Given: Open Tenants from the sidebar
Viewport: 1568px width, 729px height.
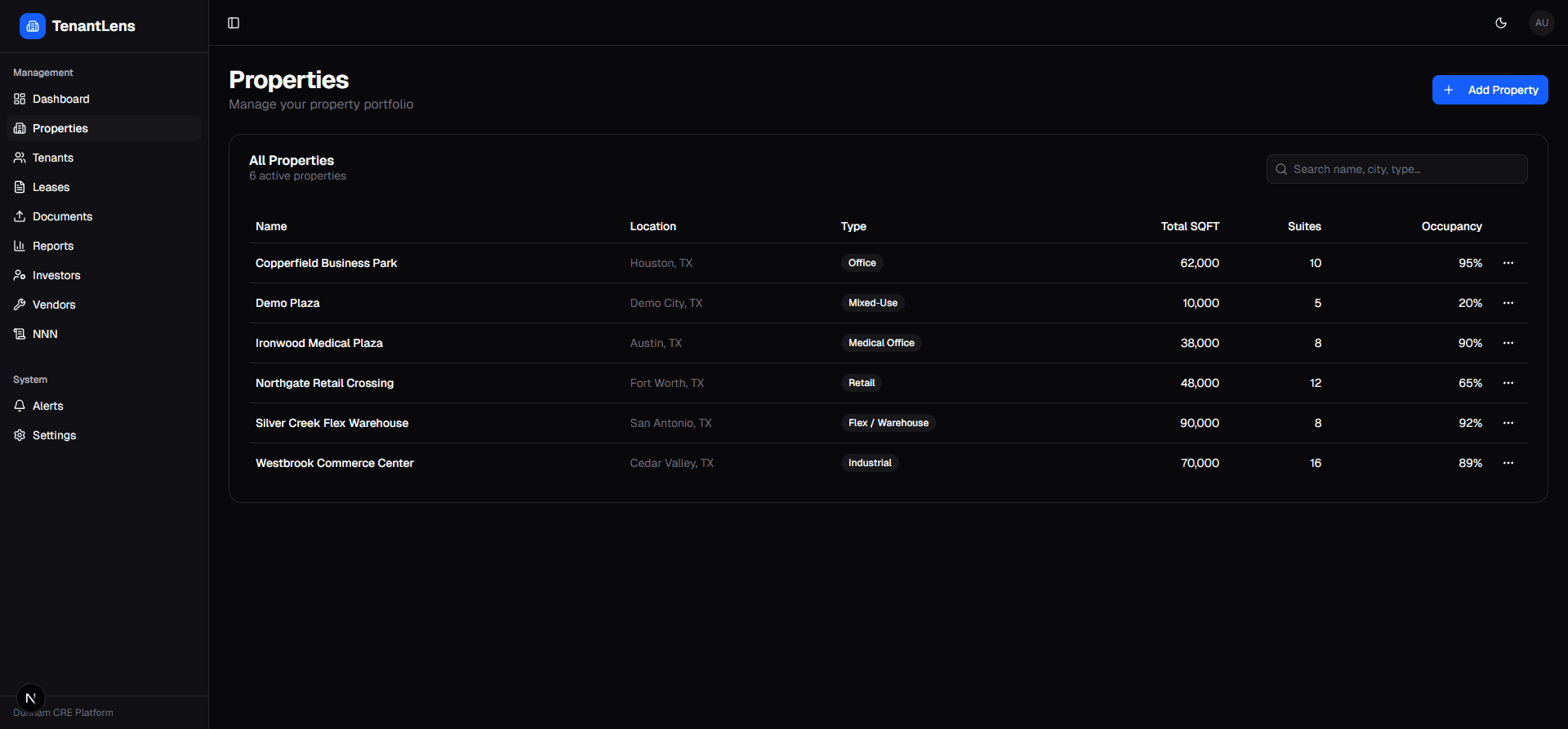Looking at the screenshot, I should pos(53,158).
